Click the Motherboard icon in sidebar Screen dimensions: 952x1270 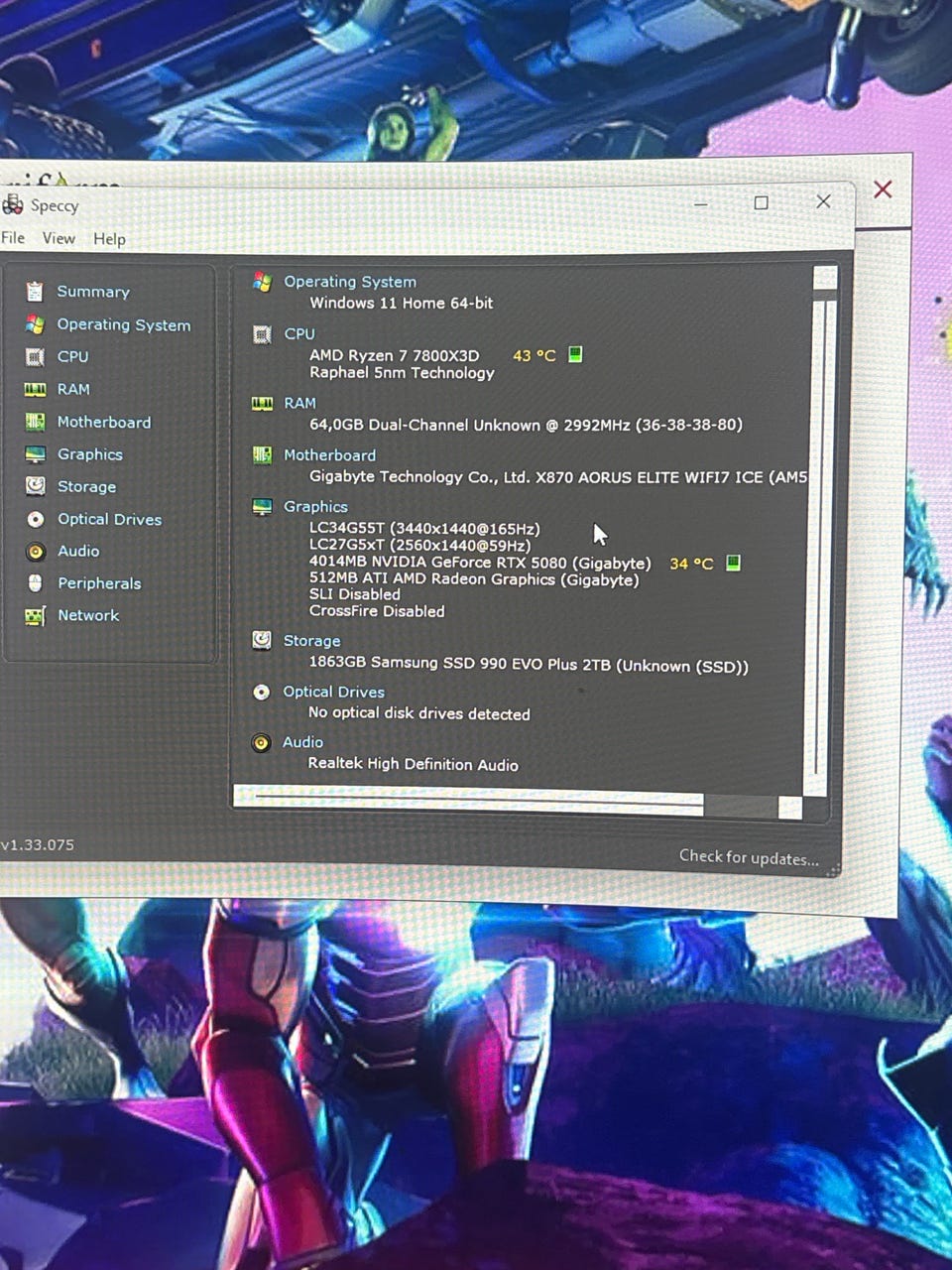(35, 422)
